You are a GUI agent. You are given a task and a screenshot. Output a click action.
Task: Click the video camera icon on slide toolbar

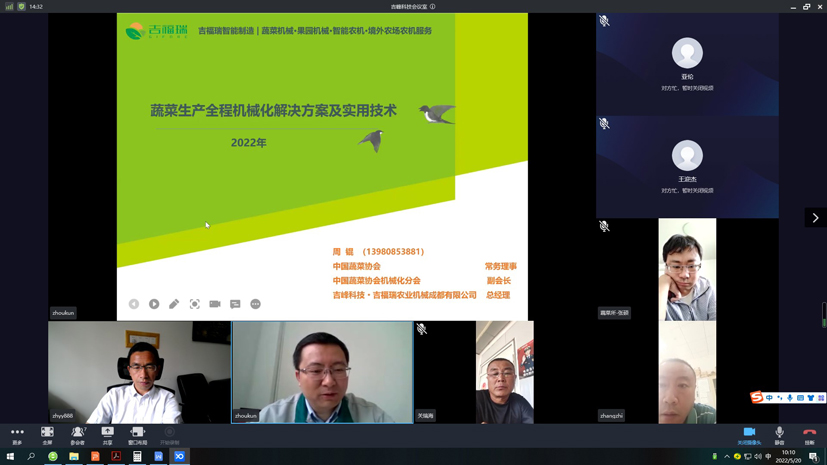215,304
